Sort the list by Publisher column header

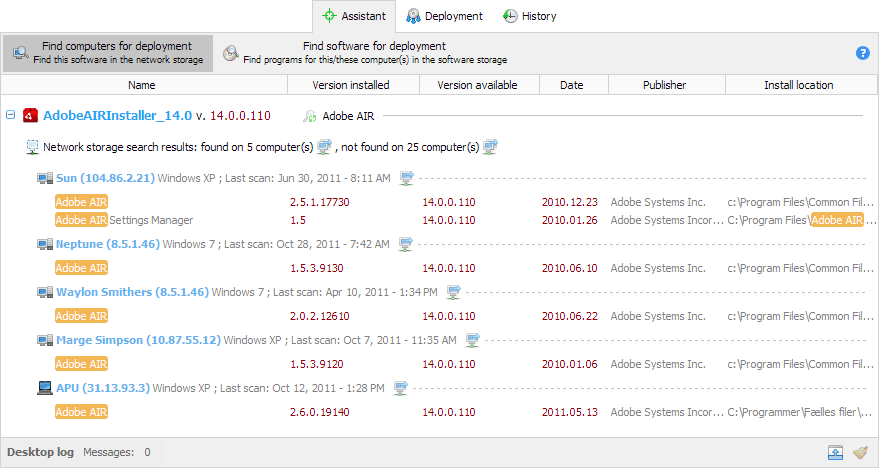pos(665,85)
